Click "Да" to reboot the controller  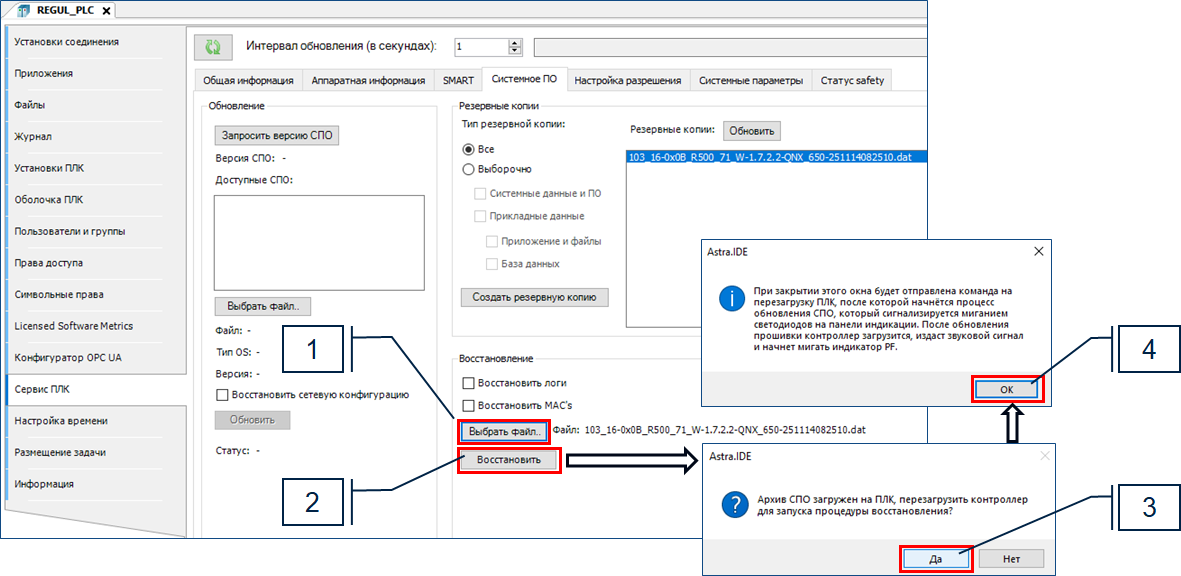click(935, 559)
